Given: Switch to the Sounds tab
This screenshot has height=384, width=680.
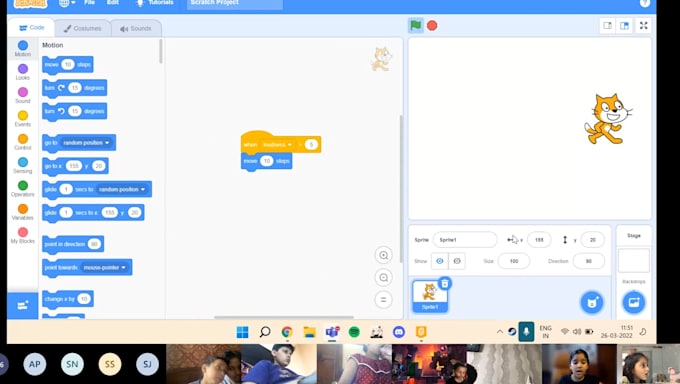Looking at the screenshot, I should [x=136, y=28].
